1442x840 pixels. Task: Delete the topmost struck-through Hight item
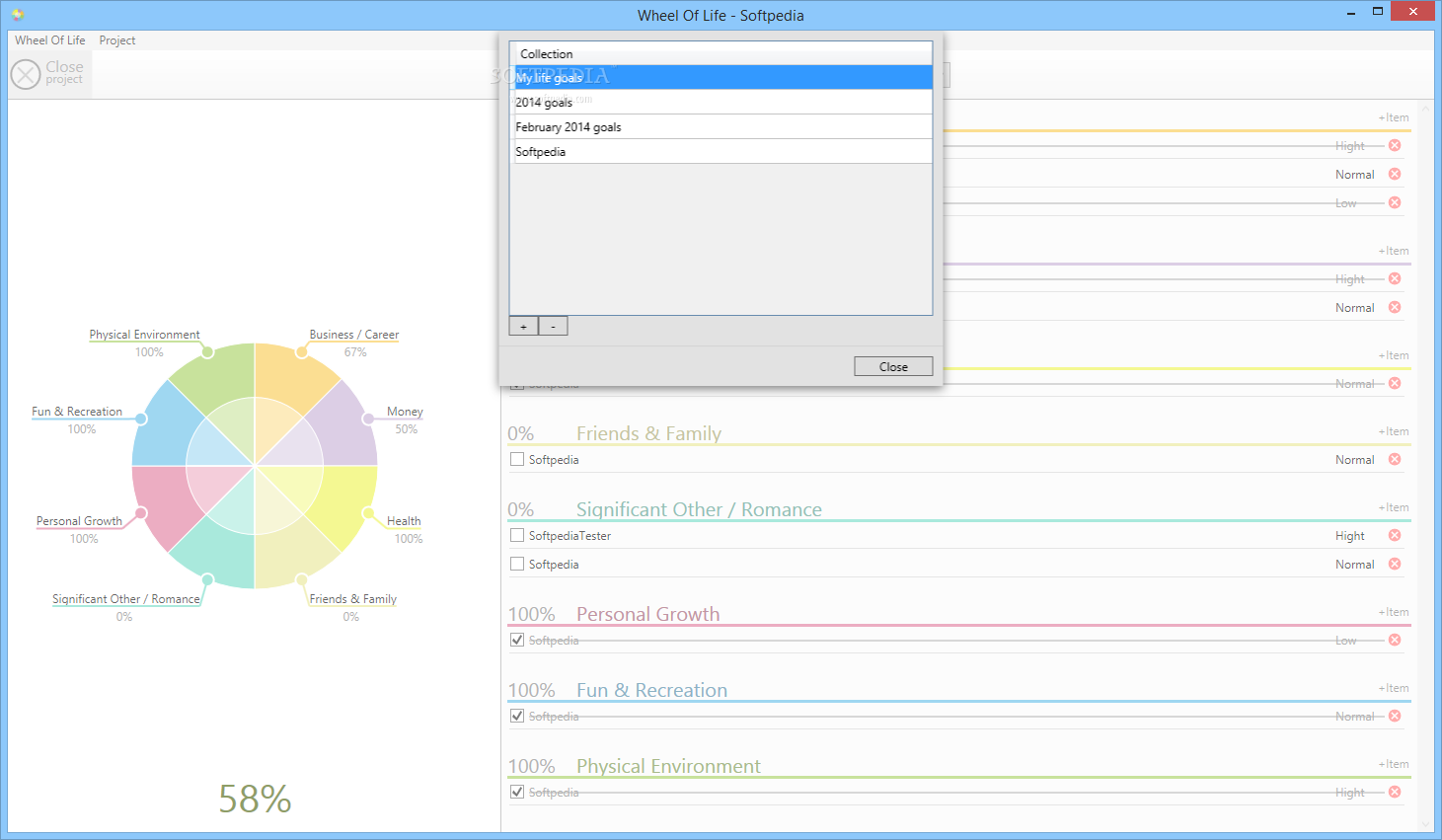pos(1395,145)
